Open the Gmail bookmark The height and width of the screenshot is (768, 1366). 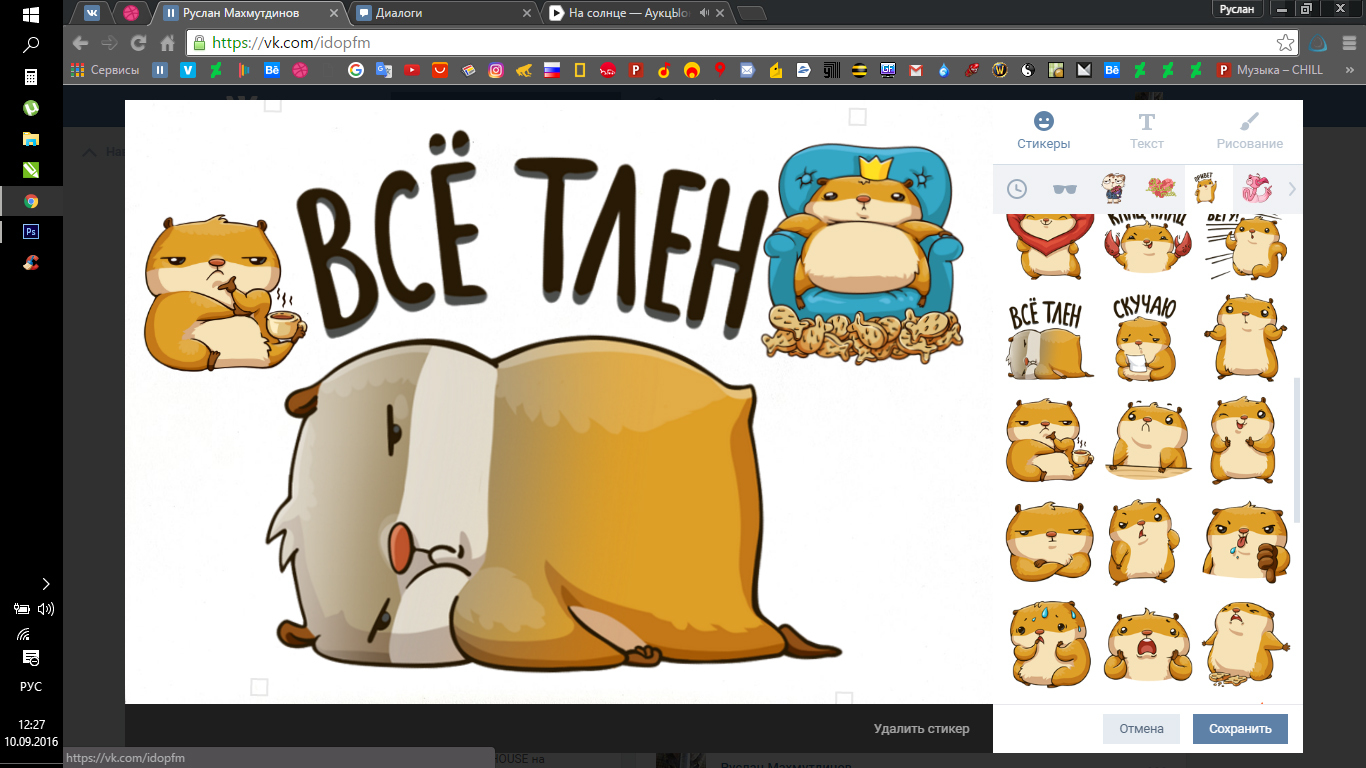[915, 70]
